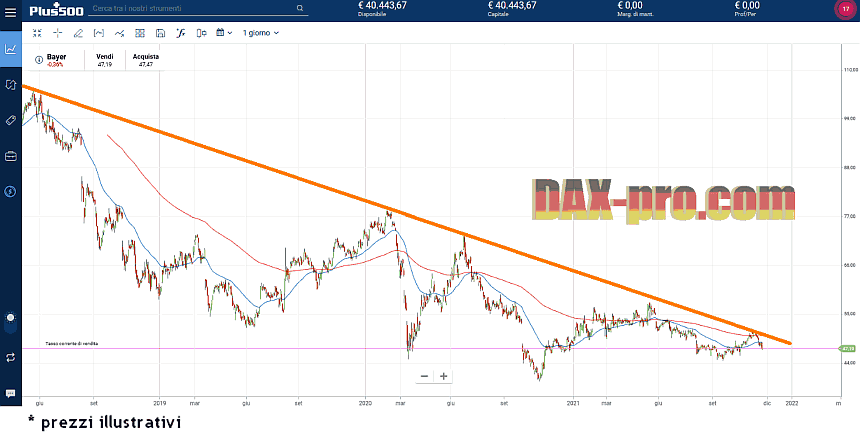
Task: Click the 2020 date axis label
Action: tap(365, 403)
